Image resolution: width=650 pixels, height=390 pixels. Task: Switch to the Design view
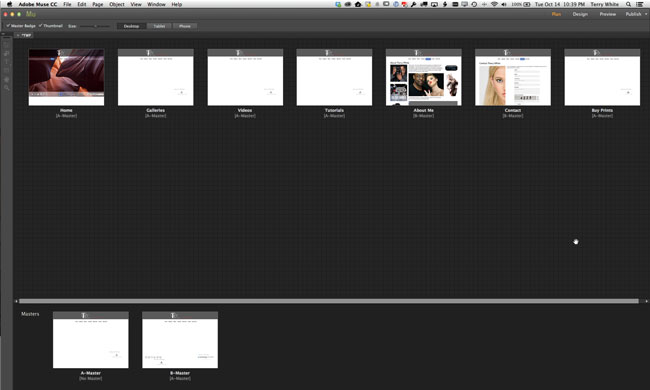[580, 14]
